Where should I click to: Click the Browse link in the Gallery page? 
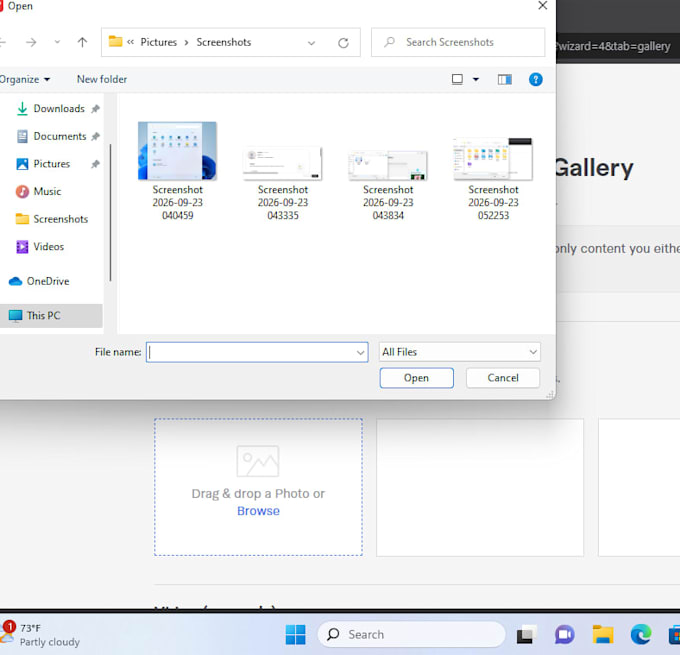[x=258, y=511]
